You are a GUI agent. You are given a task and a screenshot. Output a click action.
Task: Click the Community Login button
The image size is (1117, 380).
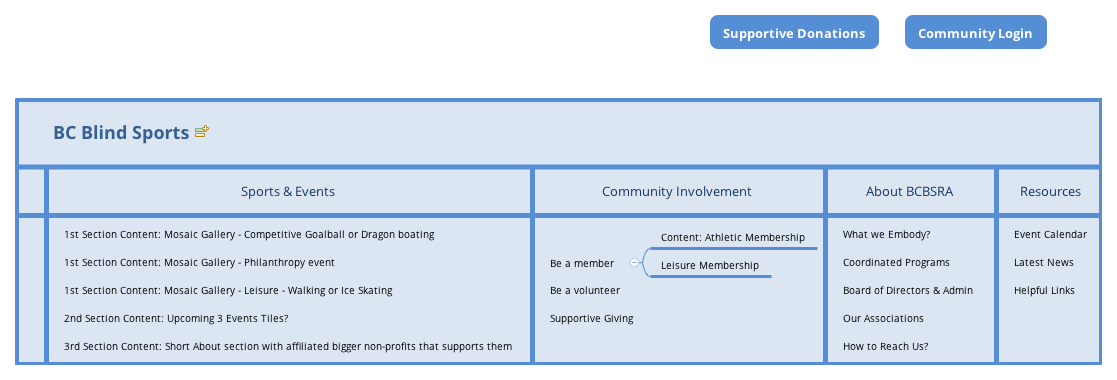coord(975,33)
